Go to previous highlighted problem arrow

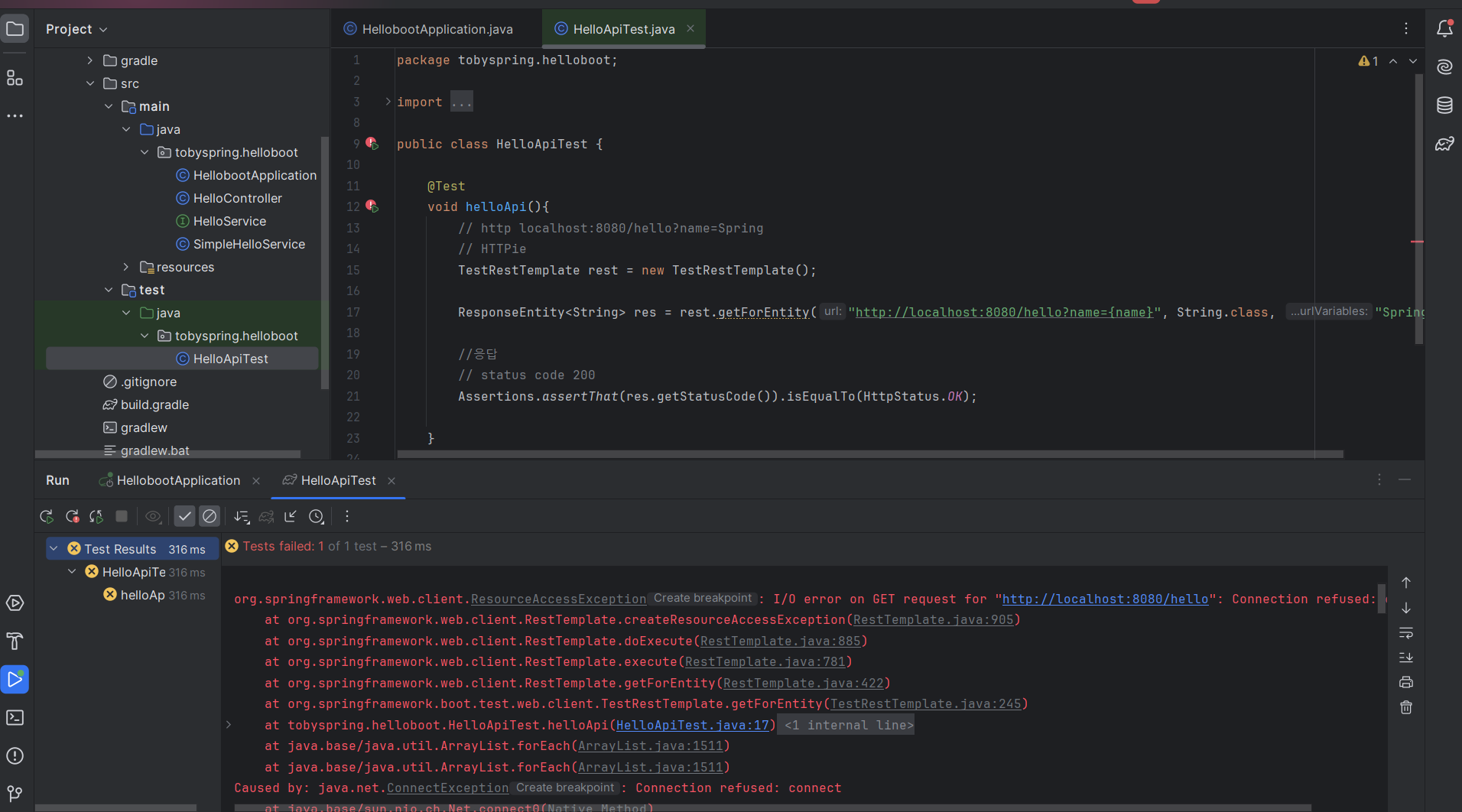click(1393, 61)
